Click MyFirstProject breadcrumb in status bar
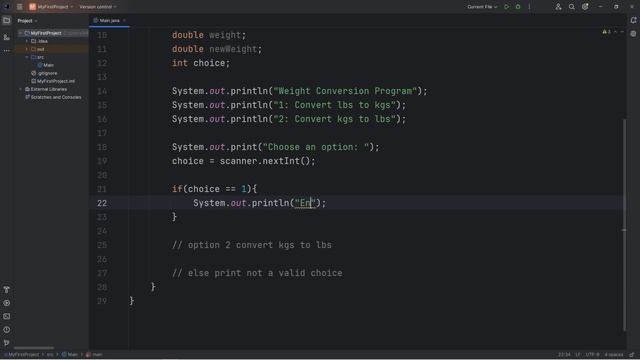 click(23, 355)
